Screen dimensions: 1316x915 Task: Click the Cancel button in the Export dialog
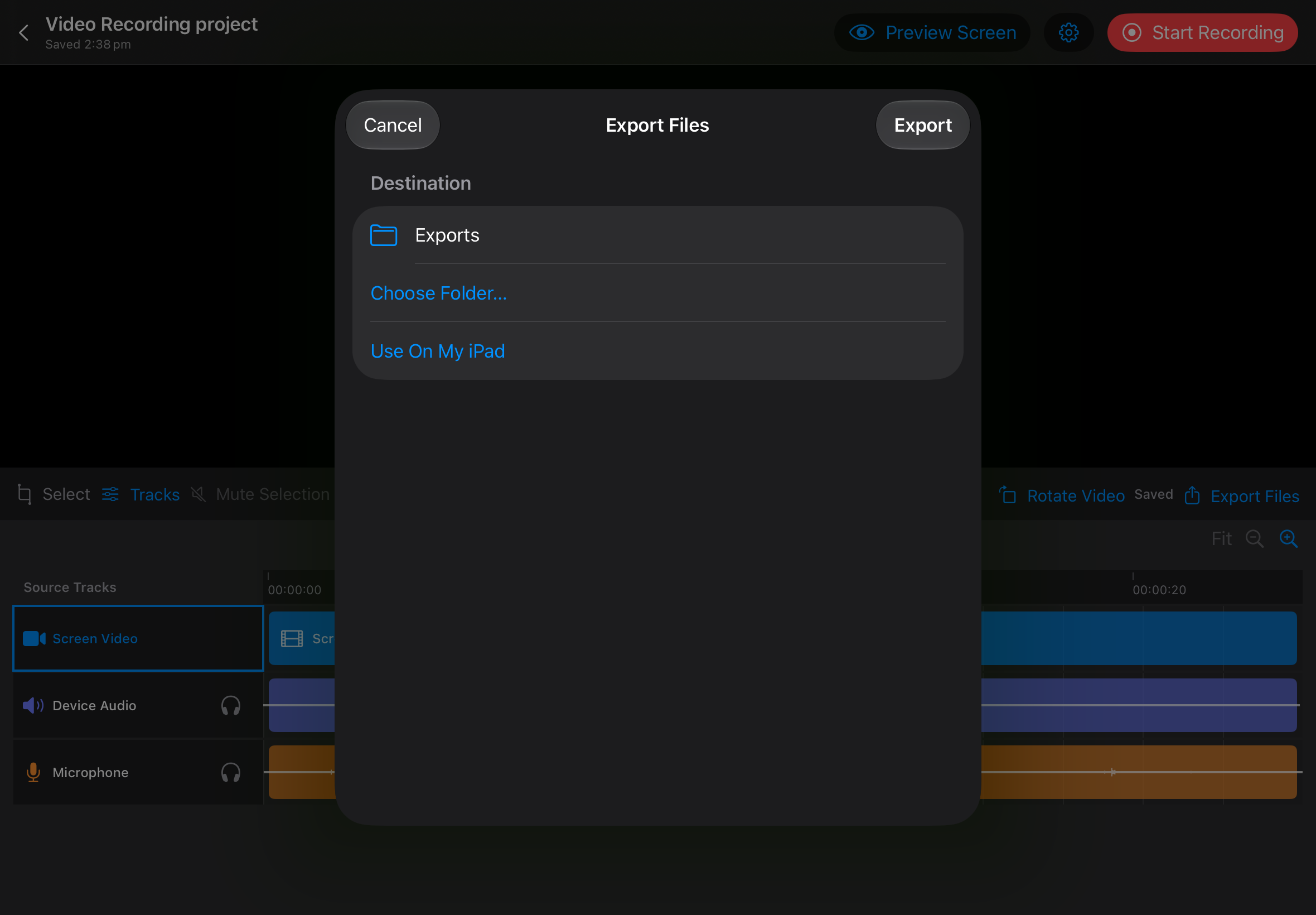[x=393, y=125]
